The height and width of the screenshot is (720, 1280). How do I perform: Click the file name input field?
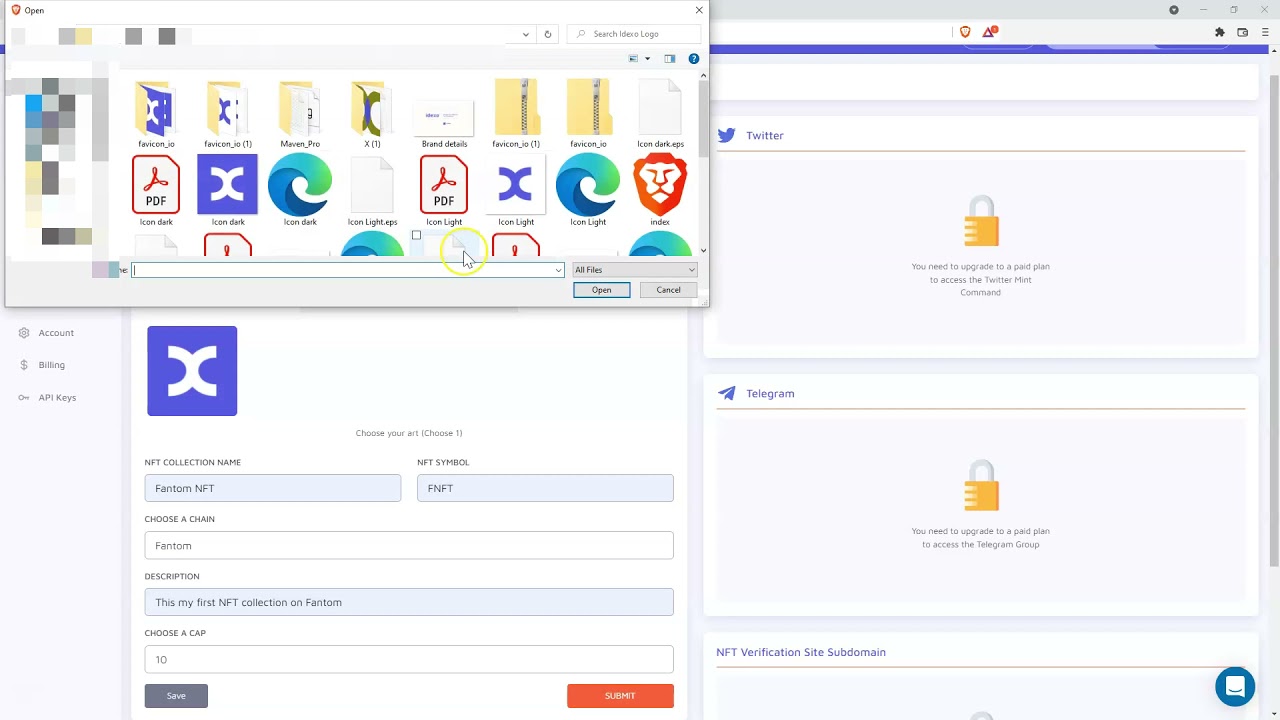pos(346,270)
